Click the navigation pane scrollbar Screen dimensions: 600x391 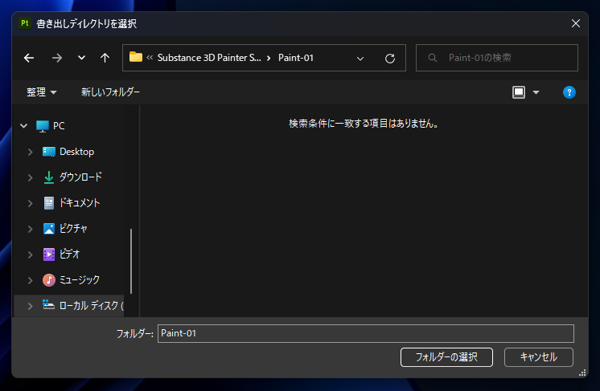point(131,261)
